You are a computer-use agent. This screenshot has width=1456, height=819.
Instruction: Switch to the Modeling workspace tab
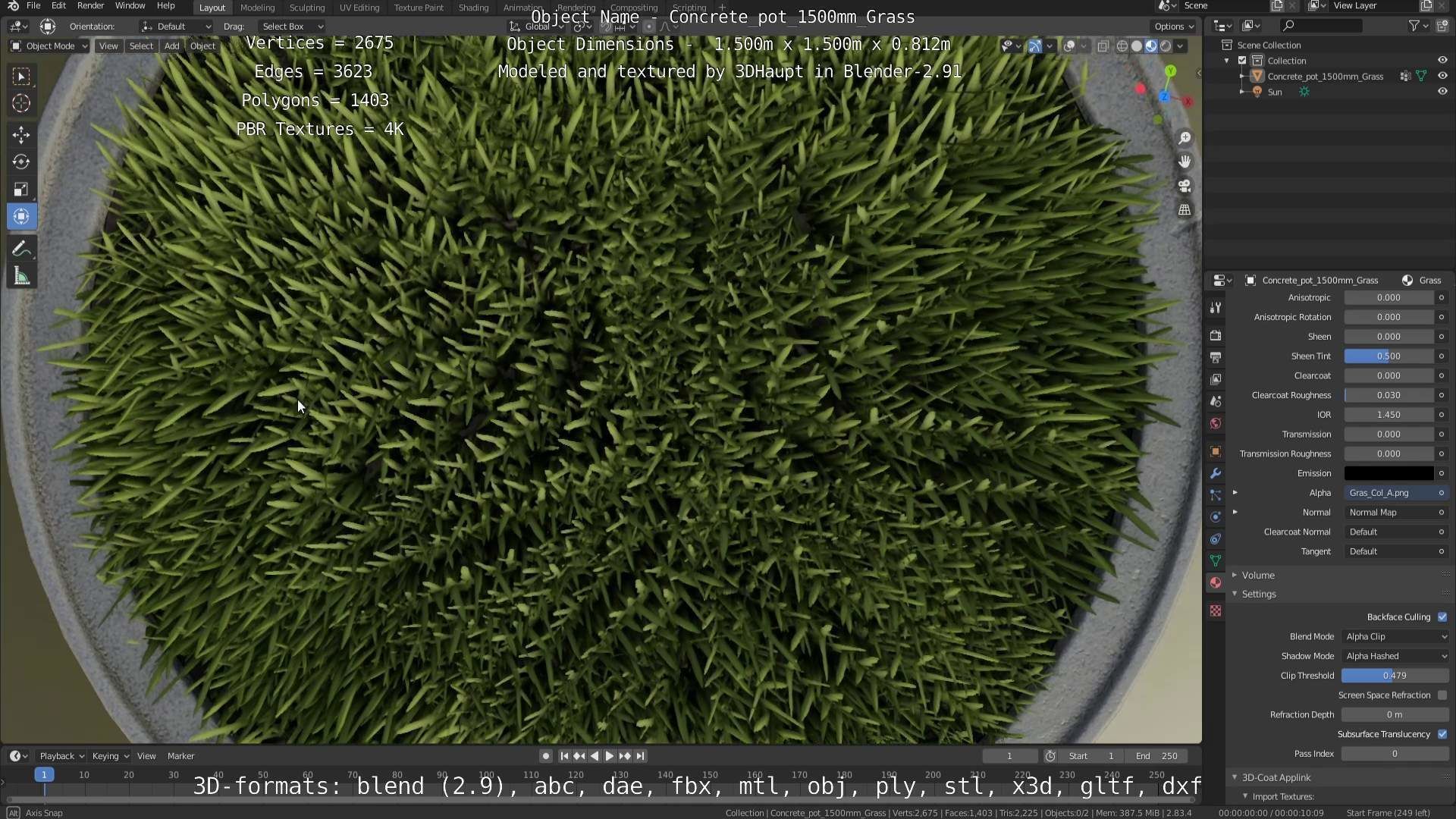(x=257, y=8)
